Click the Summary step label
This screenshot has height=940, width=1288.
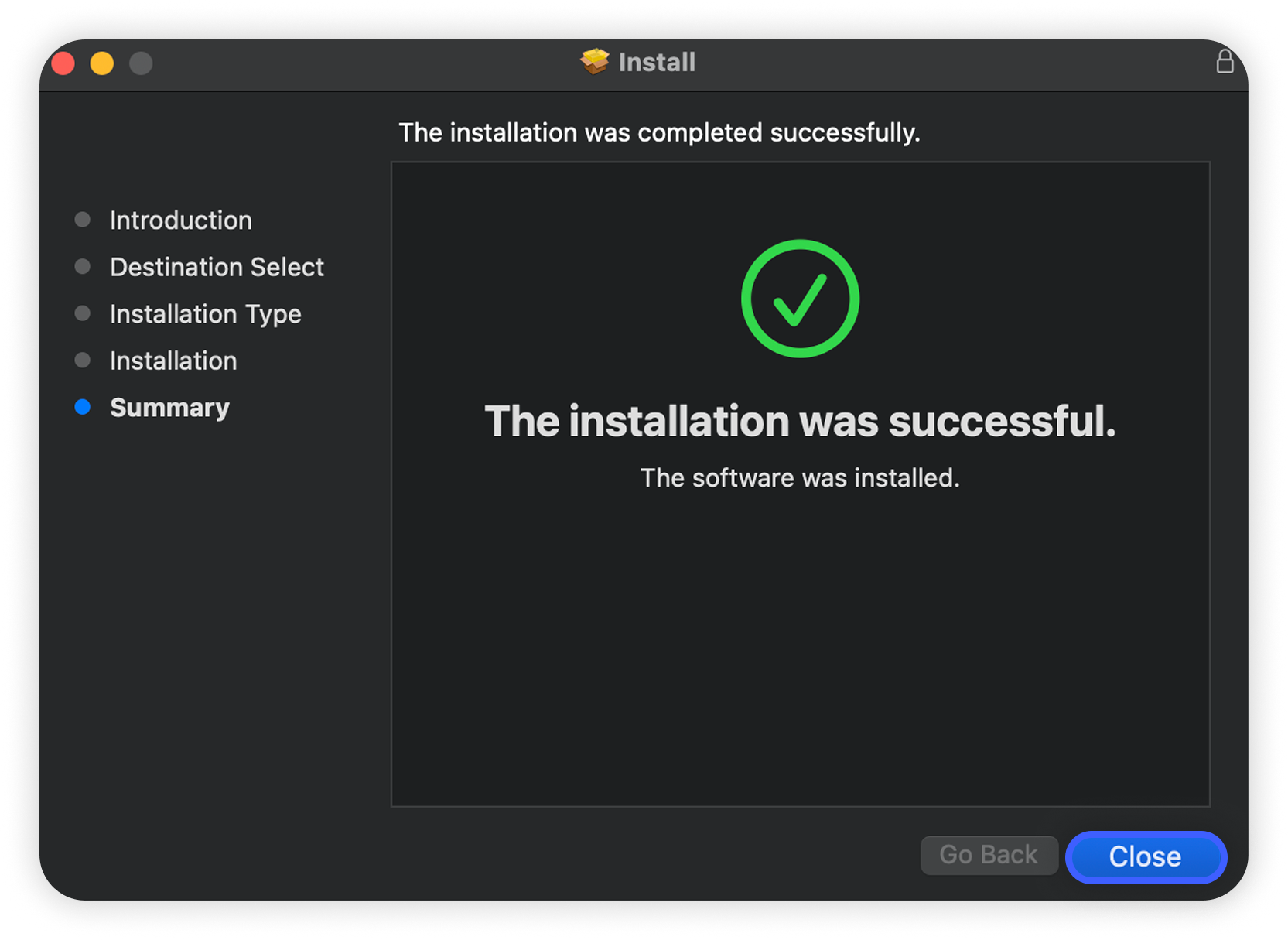click(170, 408)
